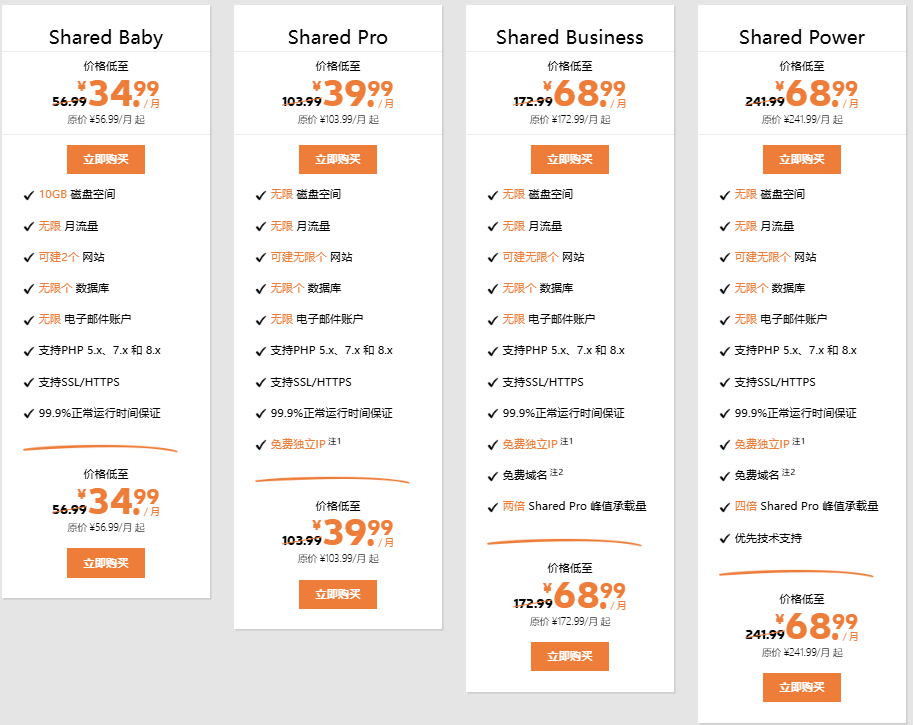Select the Shared Power plan title
Viewport: 913px width, 725px height.
click(802, 38)
